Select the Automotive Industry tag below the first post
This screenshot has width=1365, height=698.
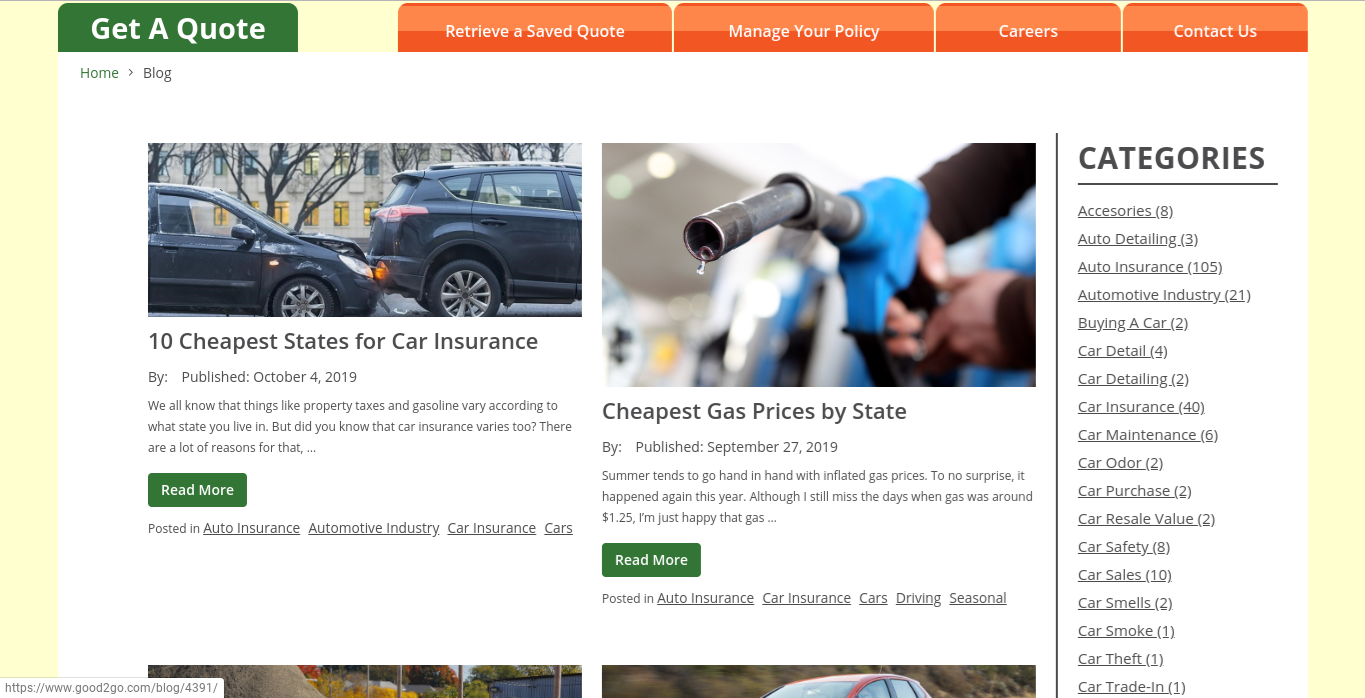[374, 528]
